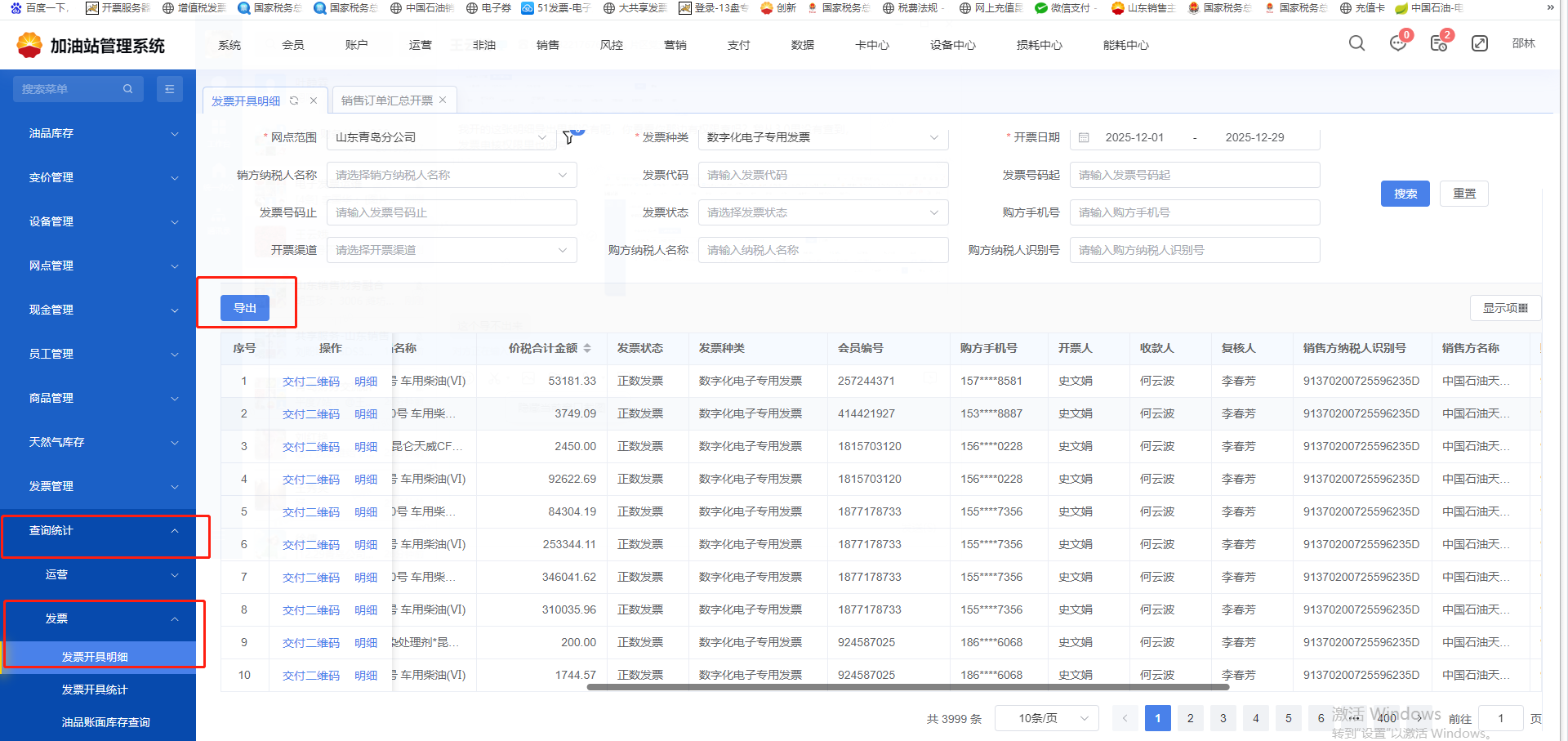This screenshot has height=741, width=1568.
Task: Click the blue 搜索 button
Action: point(1405,194)
